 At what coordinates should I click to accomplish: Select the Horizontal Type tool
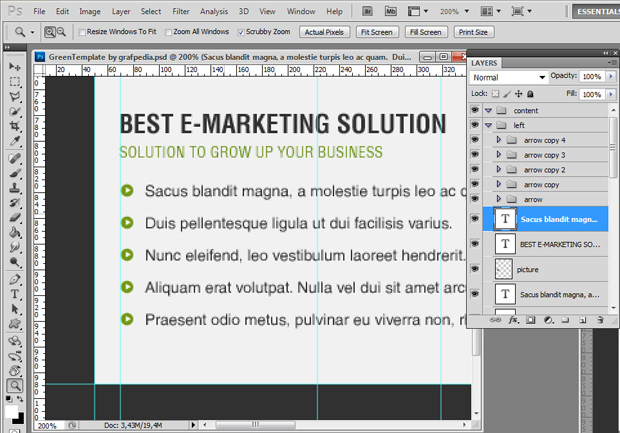(15, 294)
